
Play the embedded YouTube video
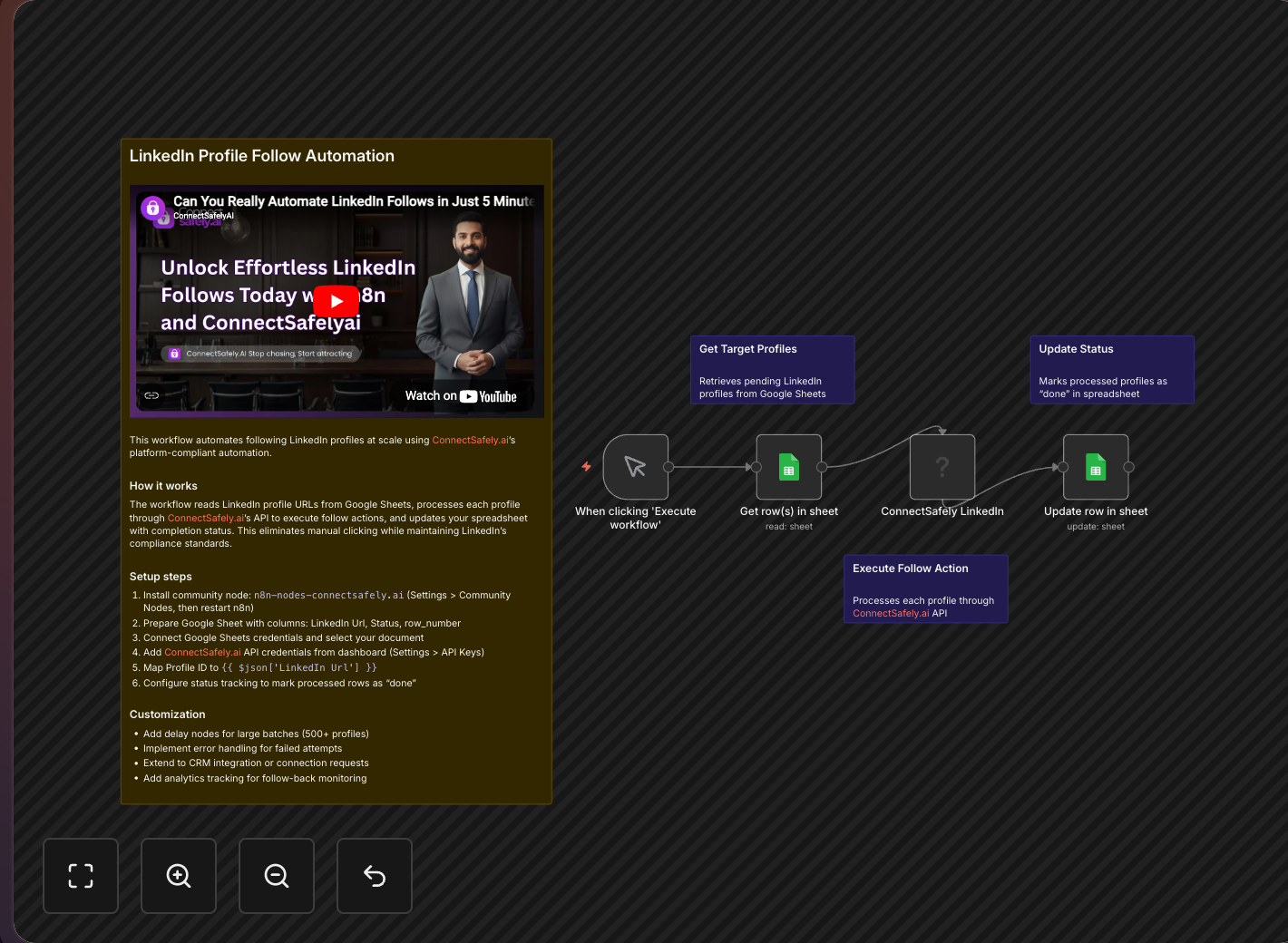pyautogui.click(x=336, y=301)
